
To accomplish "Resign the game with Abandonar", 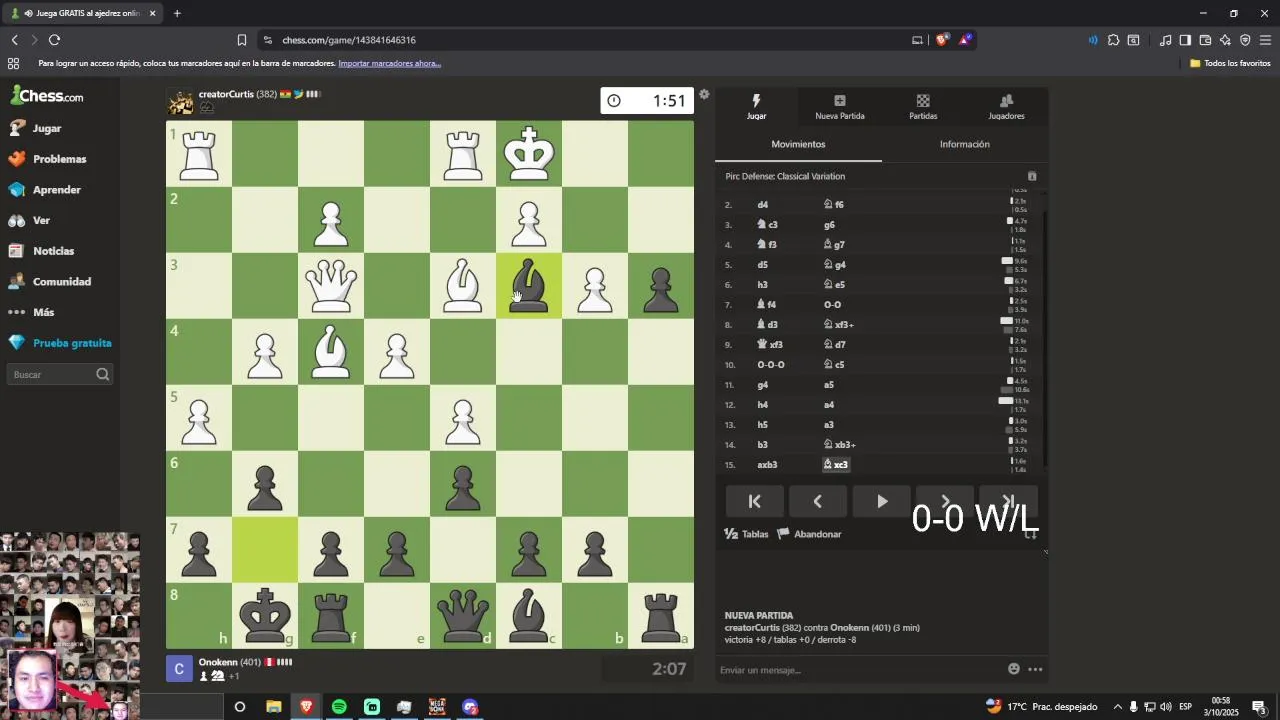I will coord(809,534).
